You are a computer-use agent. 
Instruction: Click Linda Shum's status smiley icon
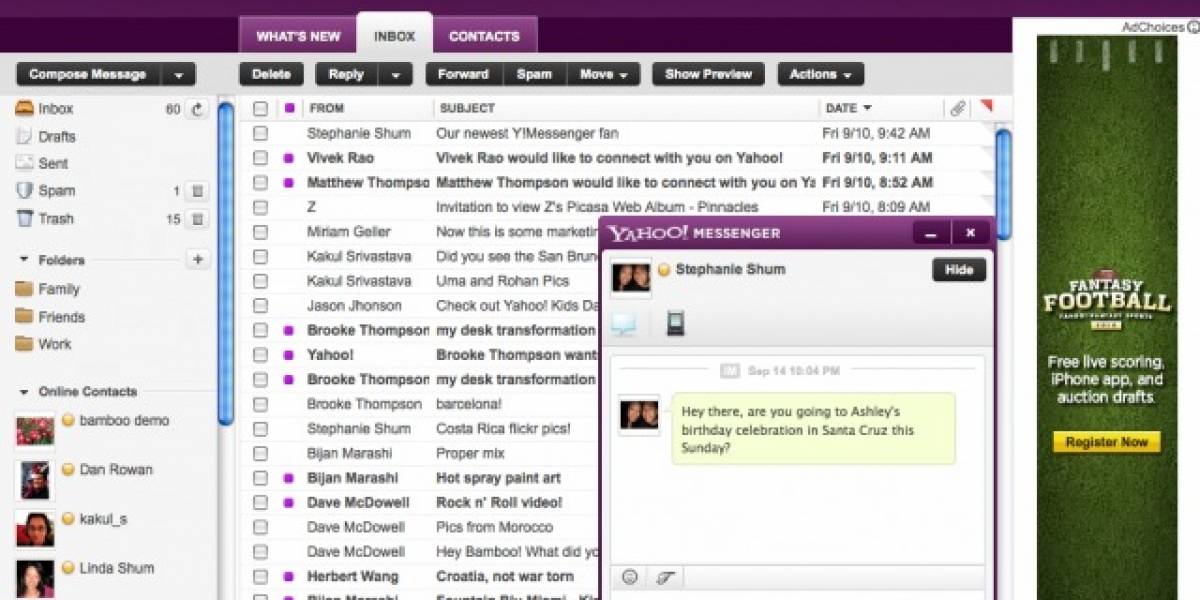tap(69, 568)
